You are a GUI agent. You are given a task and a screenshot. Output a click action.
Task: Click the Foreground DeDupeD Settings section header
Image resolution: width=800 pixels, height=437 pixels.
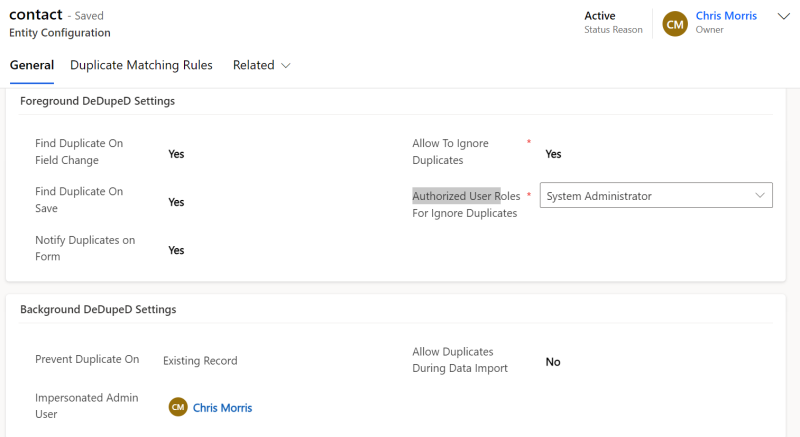pos(98,101)
